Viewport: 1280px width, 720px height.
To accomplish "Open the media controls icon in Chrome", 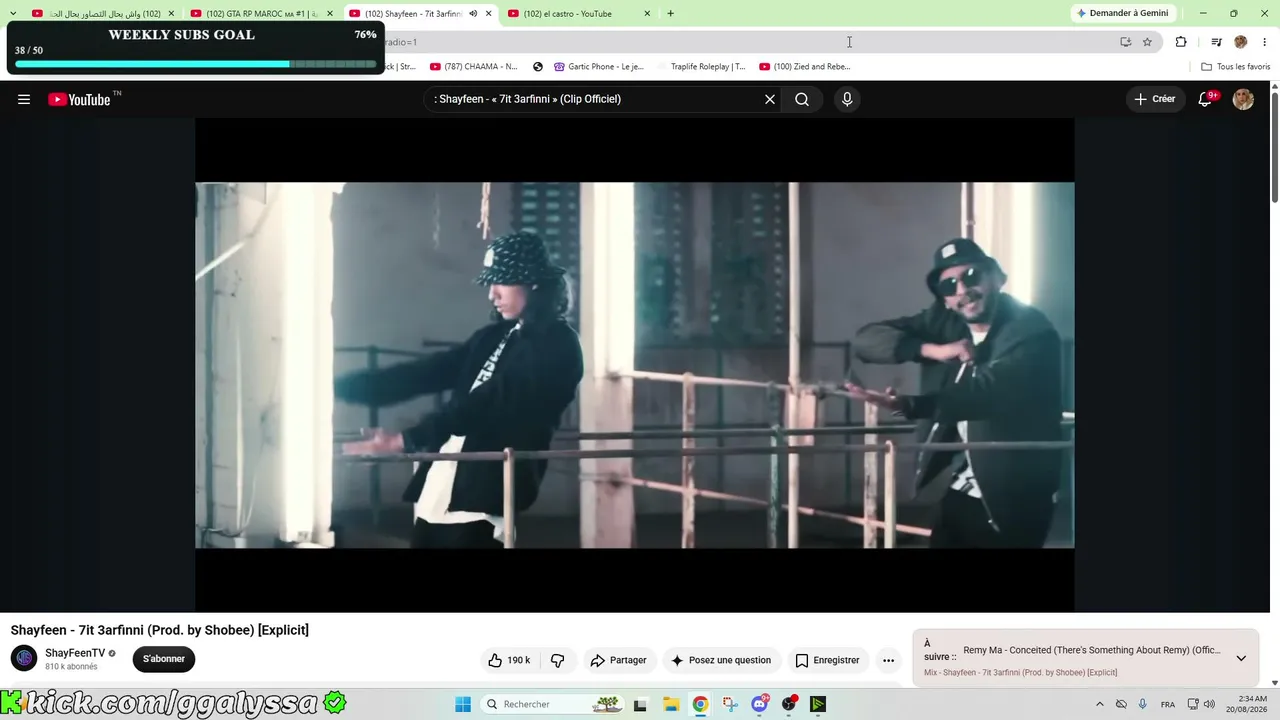I will 1216,42.
